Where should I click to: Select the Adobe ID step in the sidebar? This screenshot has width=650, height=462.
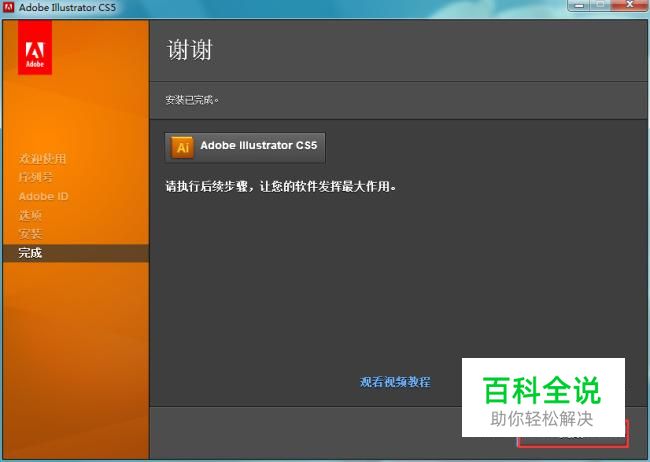(x=44, y=196)
